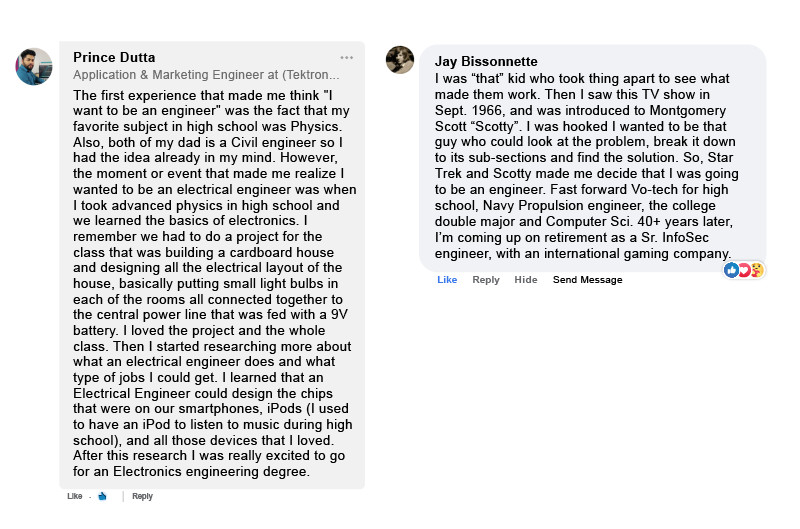Open Prince Dutta's profile name link
Screen dimensions: 800x529
114,57
